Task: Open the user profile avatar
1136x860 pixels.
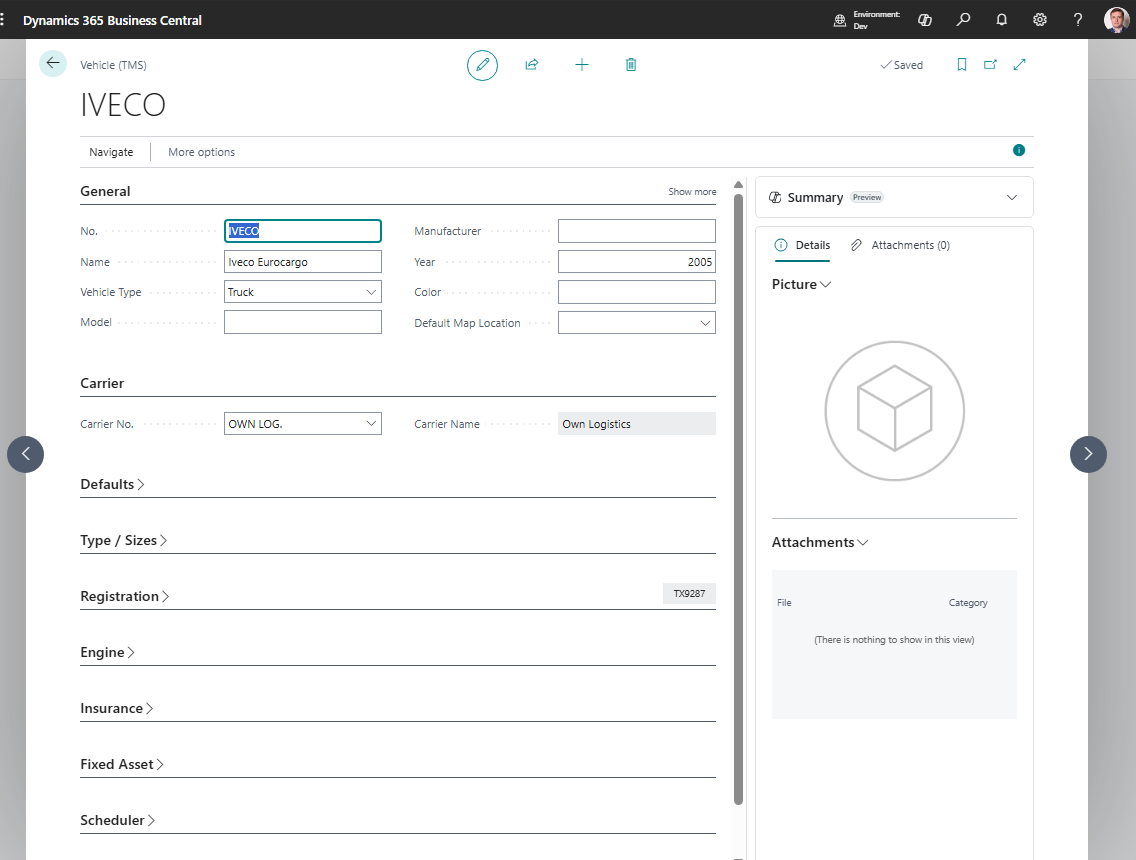Action: 1116,20
